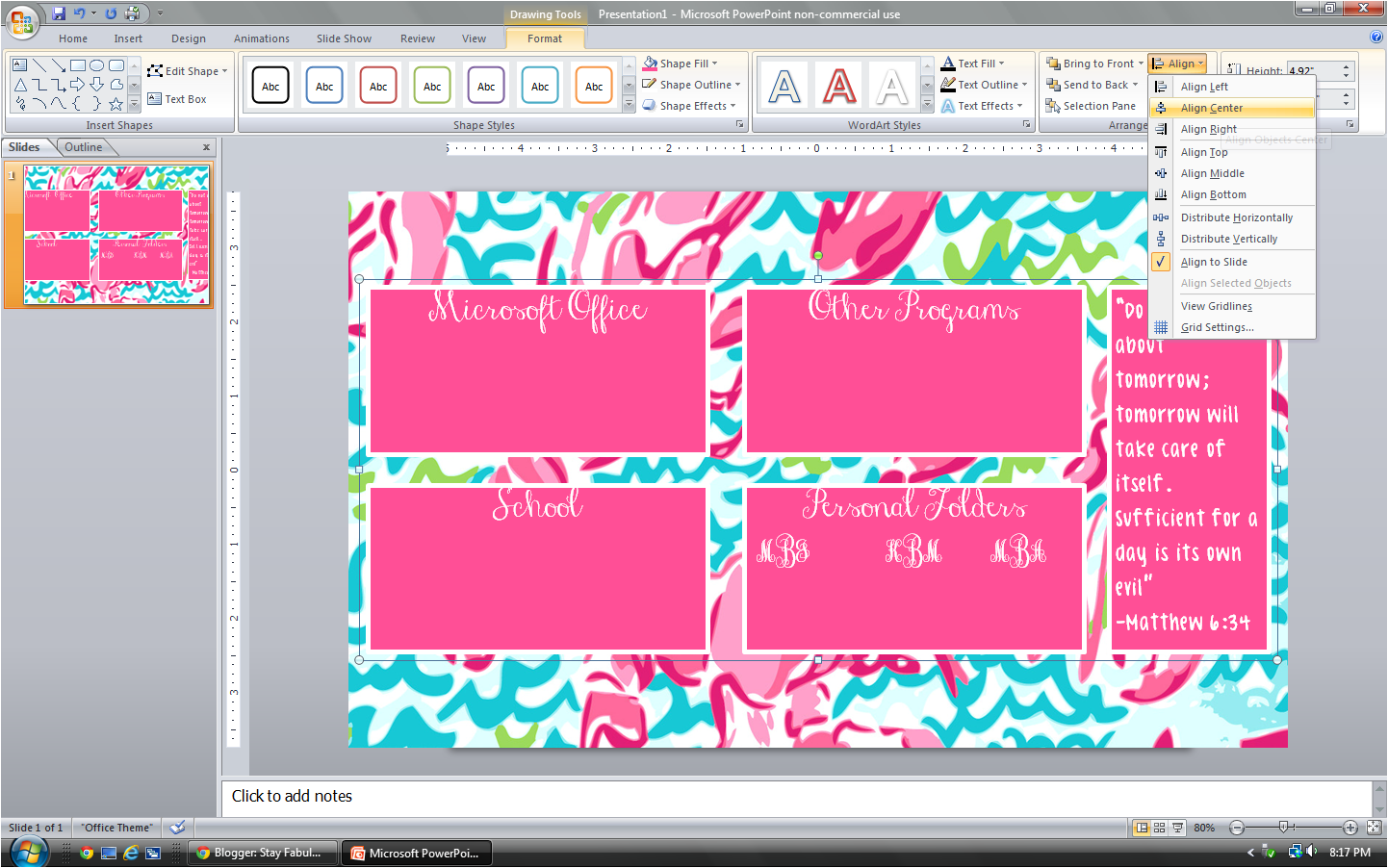1388x868 pixels.
Task: Expand the Send to Back dropdown arrow
Action: pyautogui.click(x=1136, y=85)
